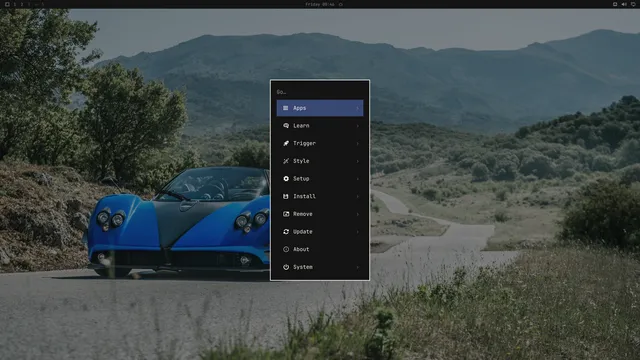Focus the Go… search field
Viewport: 640px width, 360px height.
320,92
